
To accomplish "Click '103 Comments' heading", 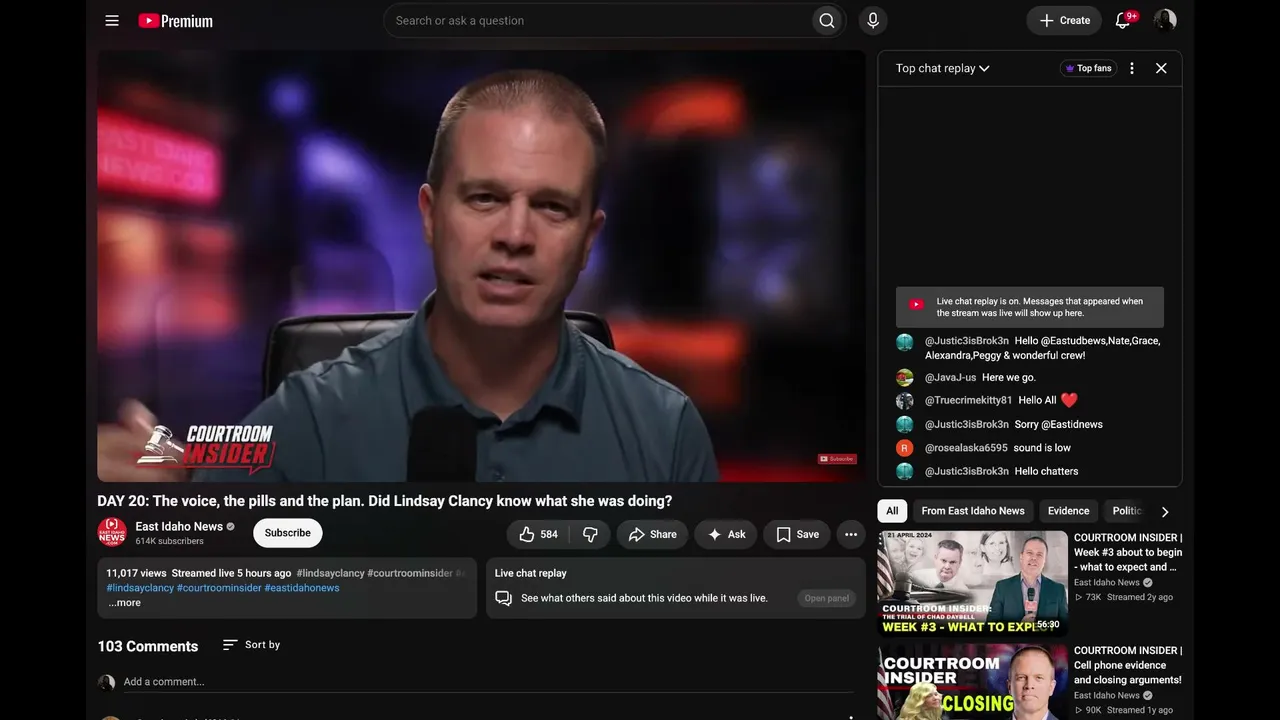I will tap(148, 646).
